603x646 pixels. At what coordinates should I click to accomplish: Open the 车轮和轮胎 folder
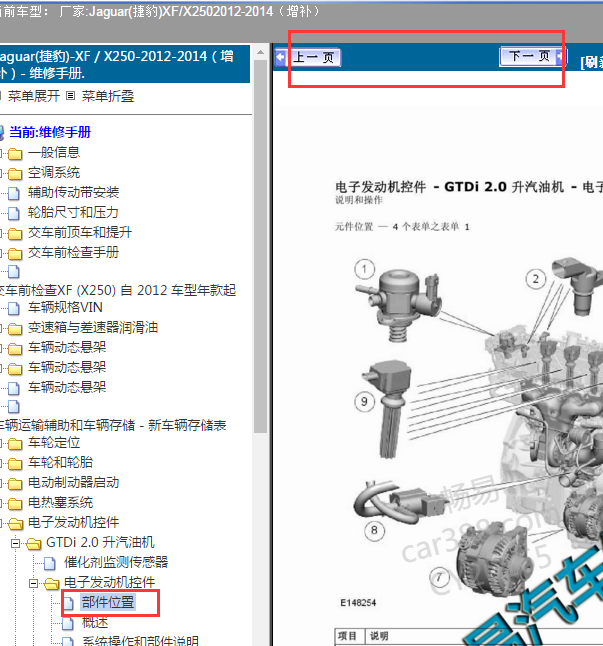pyautogui.click(x=60, y=462)
